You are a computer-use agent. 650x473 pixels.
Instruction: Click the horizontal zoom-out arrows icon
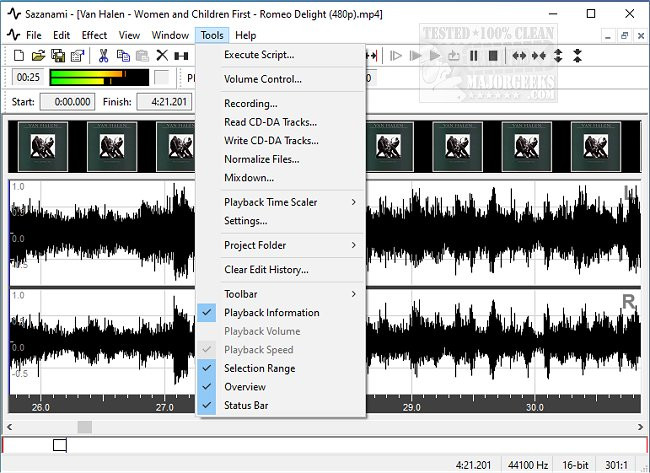(539, 56)
